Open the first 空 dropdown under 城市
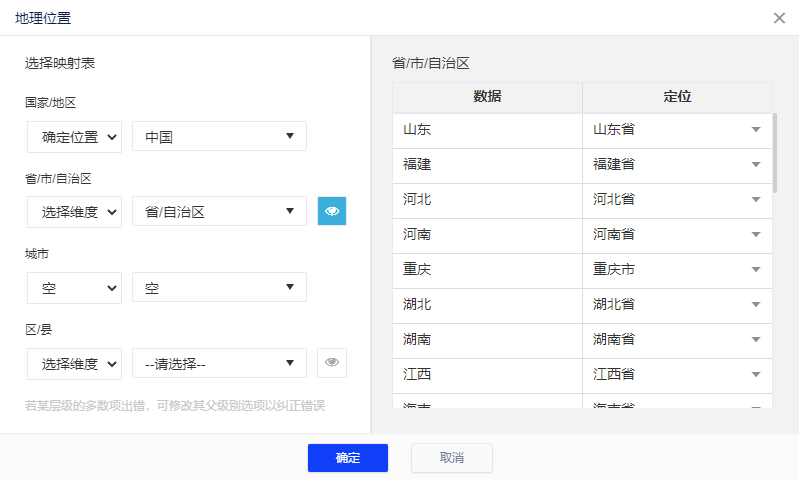This screenshot has width=799, height=480. pos(74,288)
